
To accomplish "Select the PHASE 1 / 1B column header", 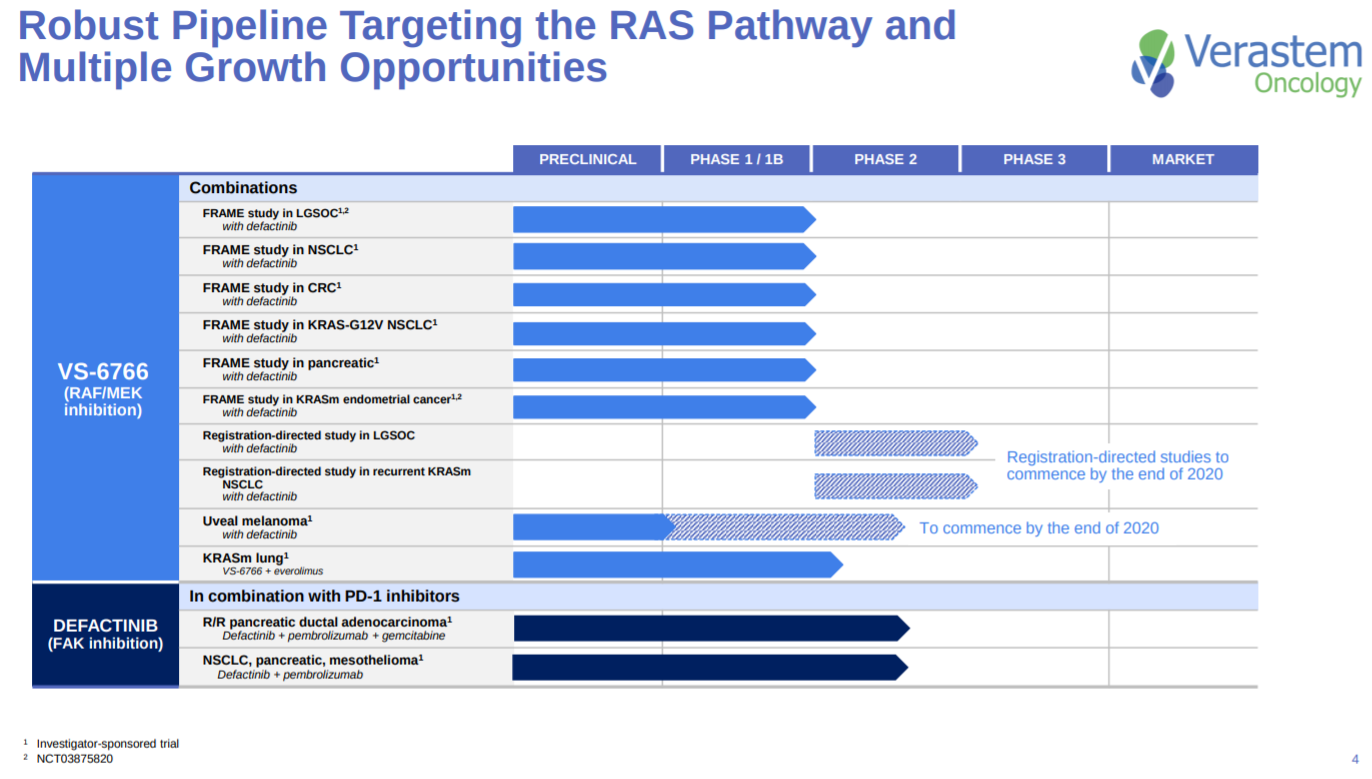I will (736, 159).
